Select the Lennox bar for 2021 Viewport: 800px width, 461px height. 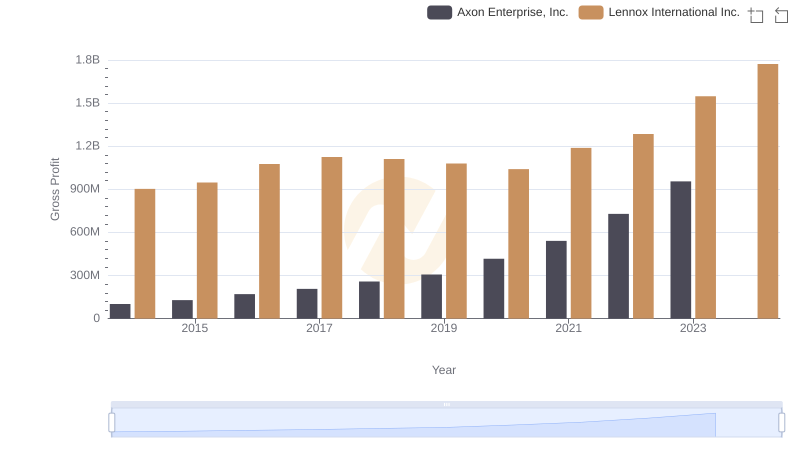pyautogui.click(x=581, y=233)
